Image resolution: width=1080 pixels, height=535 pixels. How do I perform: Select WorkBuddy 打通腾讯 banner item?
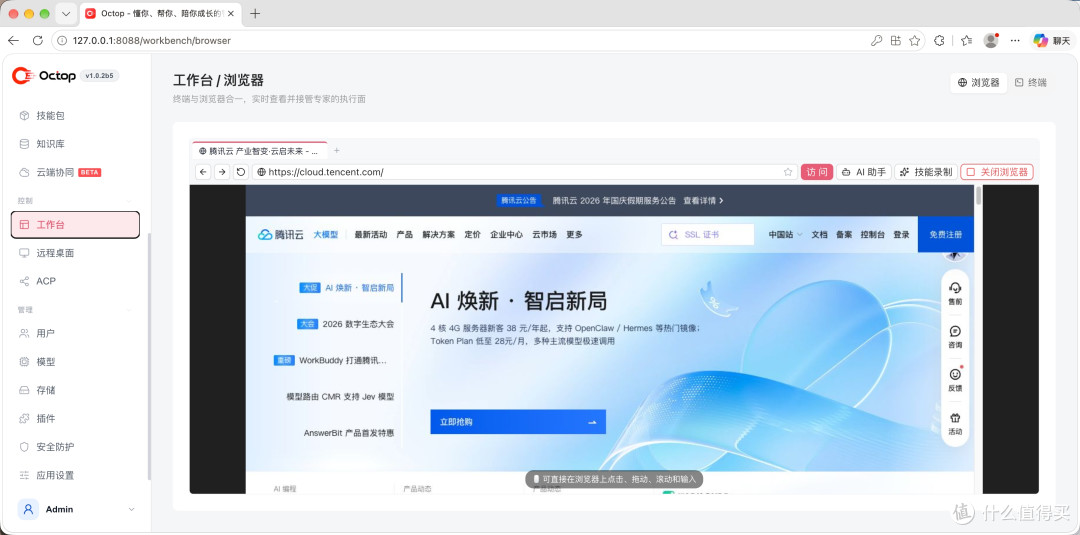pyautogui.click(x=331, y=360)
